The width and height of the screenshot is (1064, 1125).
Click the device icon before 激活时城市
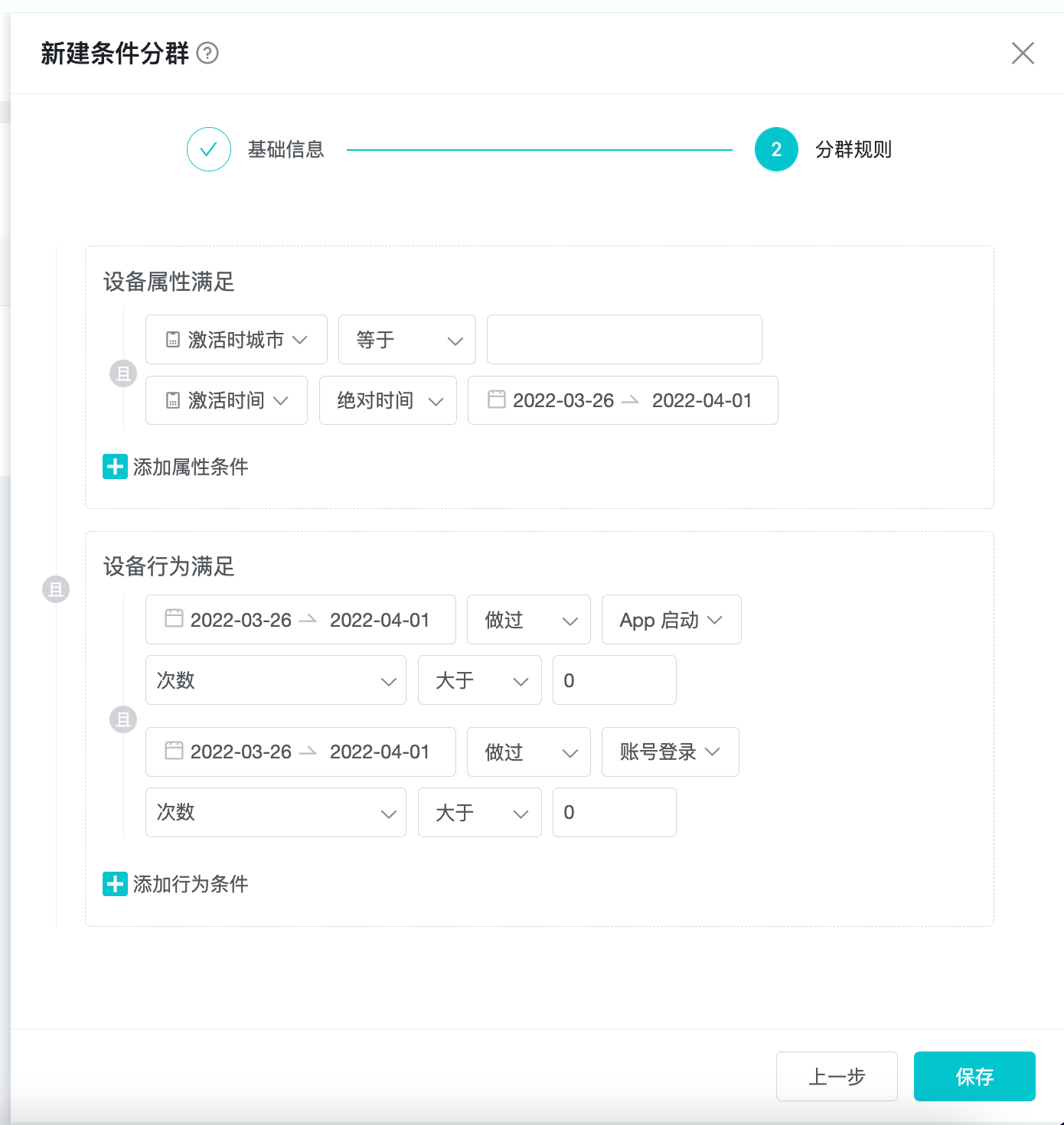pyautogui.click(x=174, y=339)
